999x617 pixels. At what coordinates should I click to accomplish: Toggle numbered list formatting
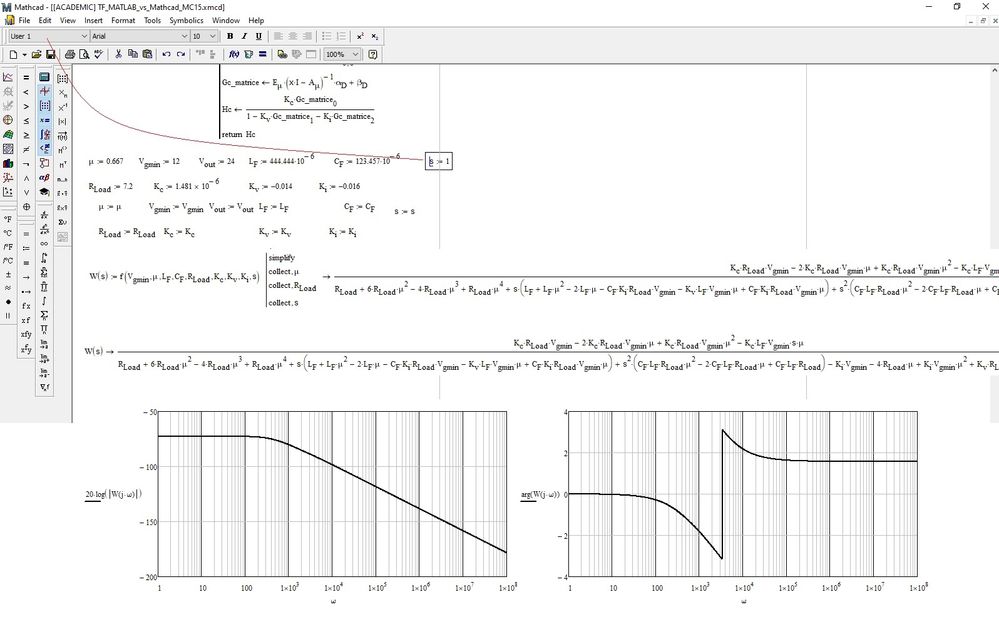point(341,36)
